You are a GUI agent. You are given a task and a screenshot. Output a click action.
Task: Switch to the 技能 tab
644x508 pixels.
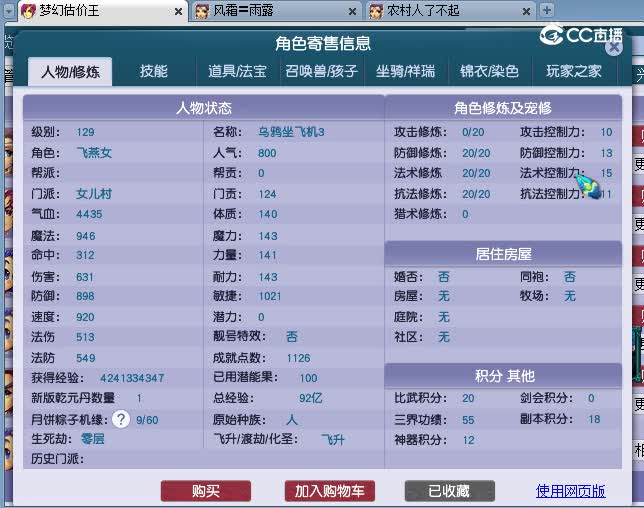coord(154,71)
